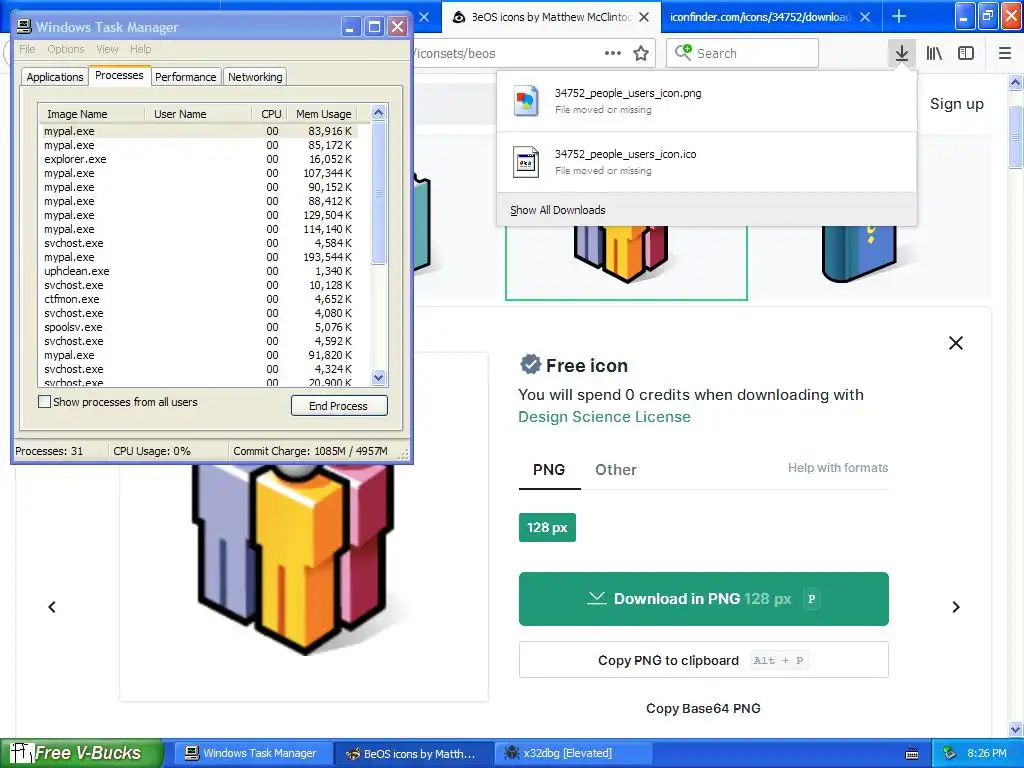
Task: Sort processes by User Name column
Action: tap(198, 114)
